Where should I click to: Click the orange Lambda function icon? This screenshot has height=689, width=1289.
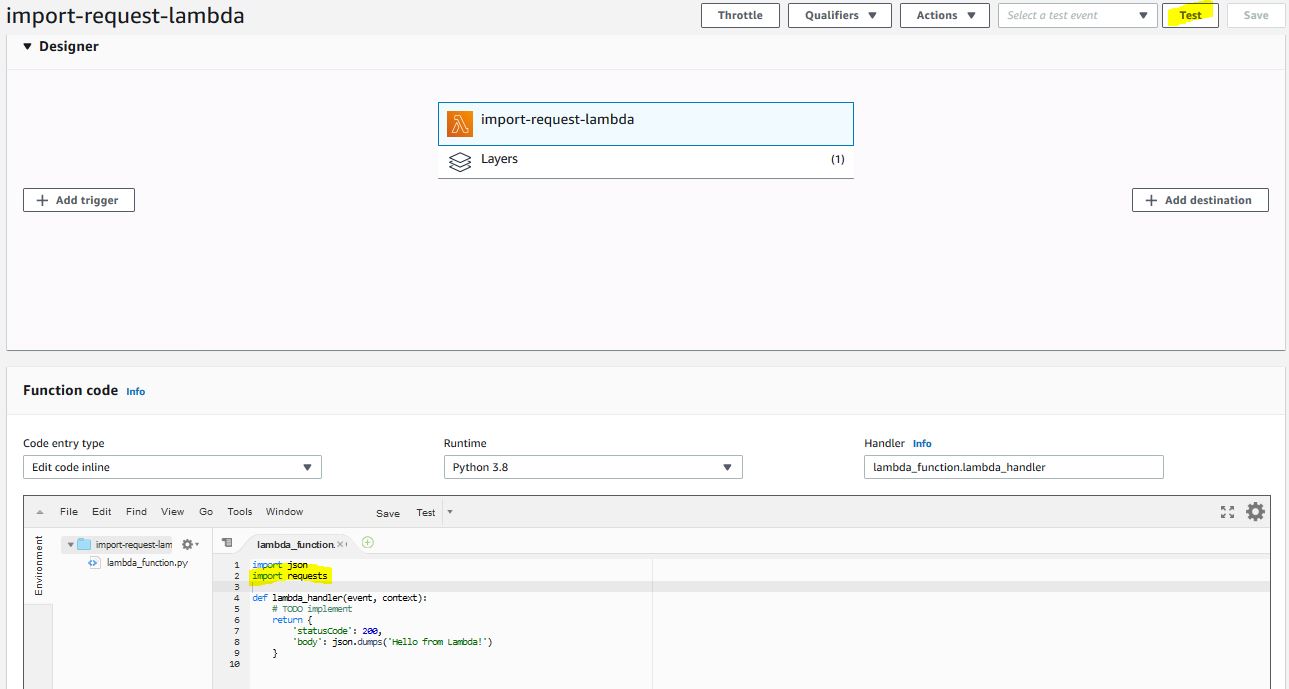[460, 124]
